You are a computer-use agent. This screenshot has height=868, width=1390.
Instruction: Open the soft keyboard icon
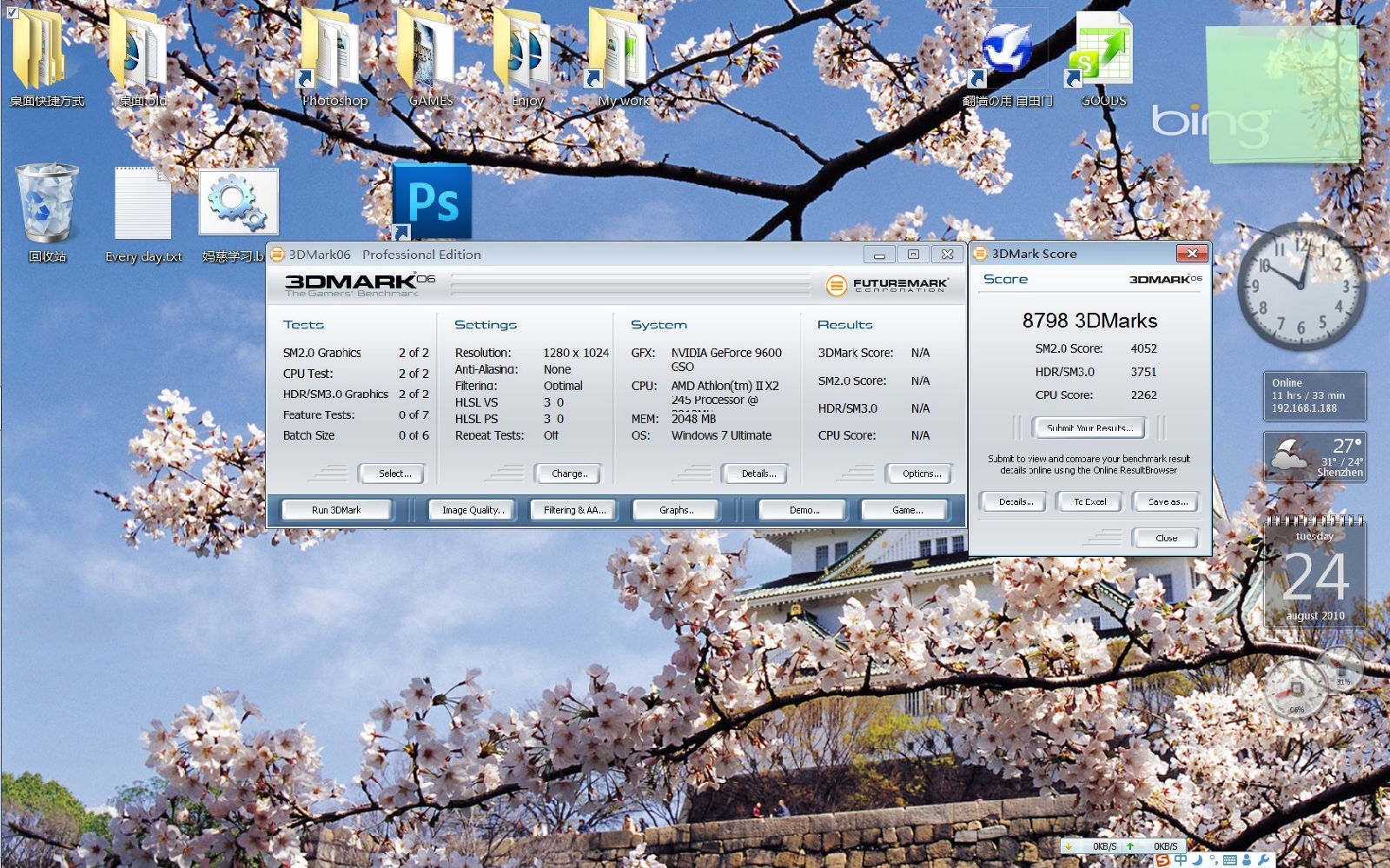pos(1229,860)
